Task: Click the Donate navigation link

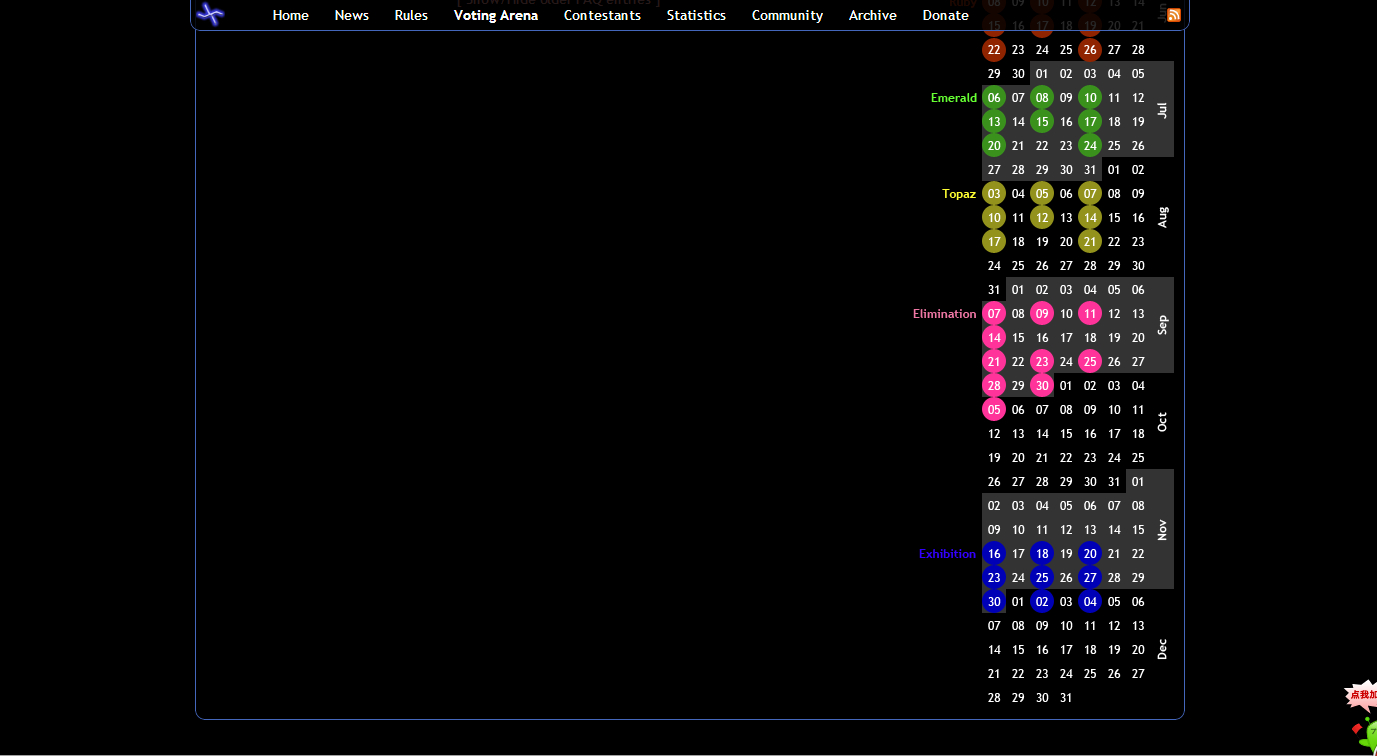Action: click(x=945, y=15)
